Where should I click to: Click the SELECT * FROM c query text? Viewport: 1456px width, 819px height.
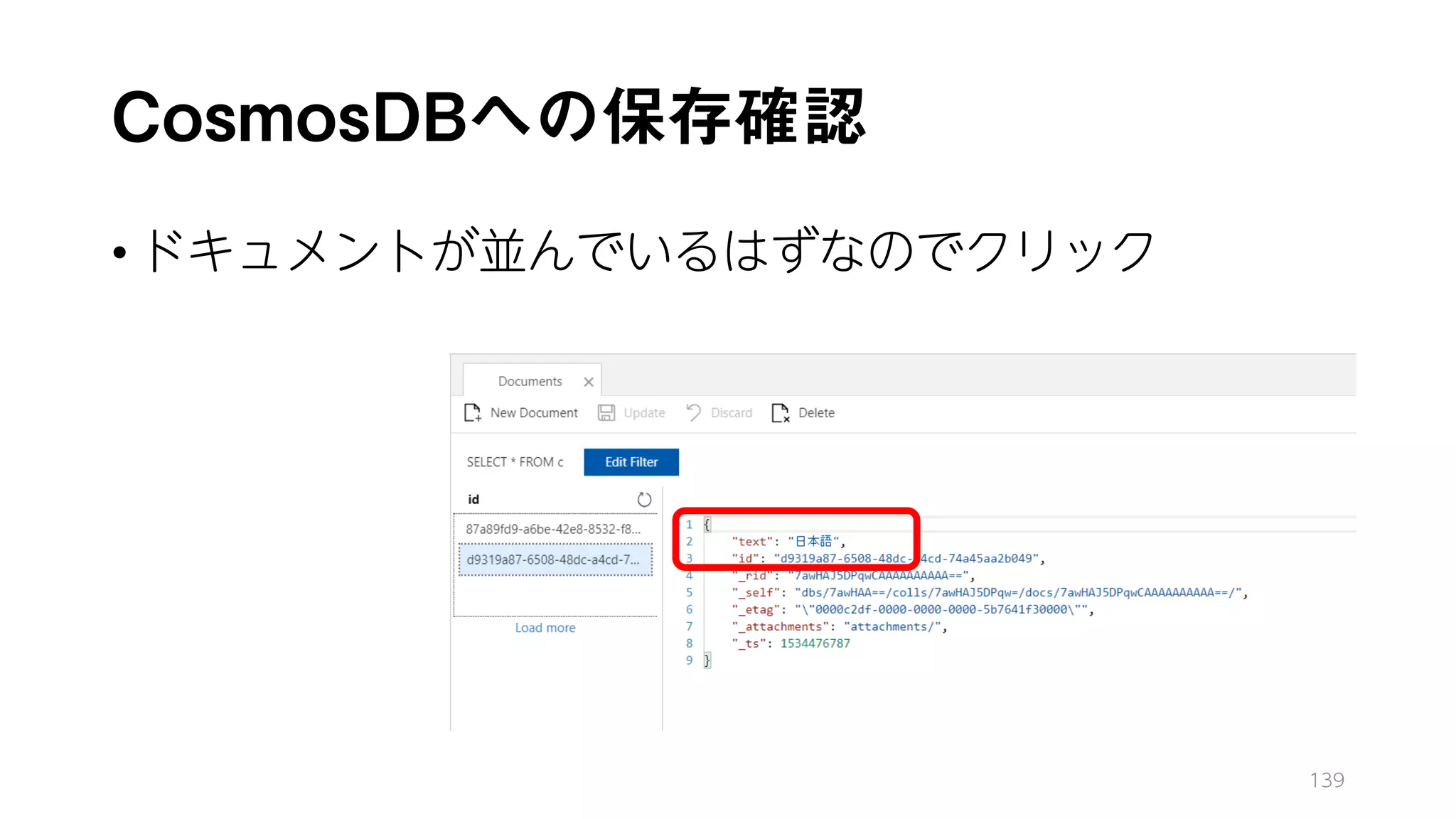point(515,462)
